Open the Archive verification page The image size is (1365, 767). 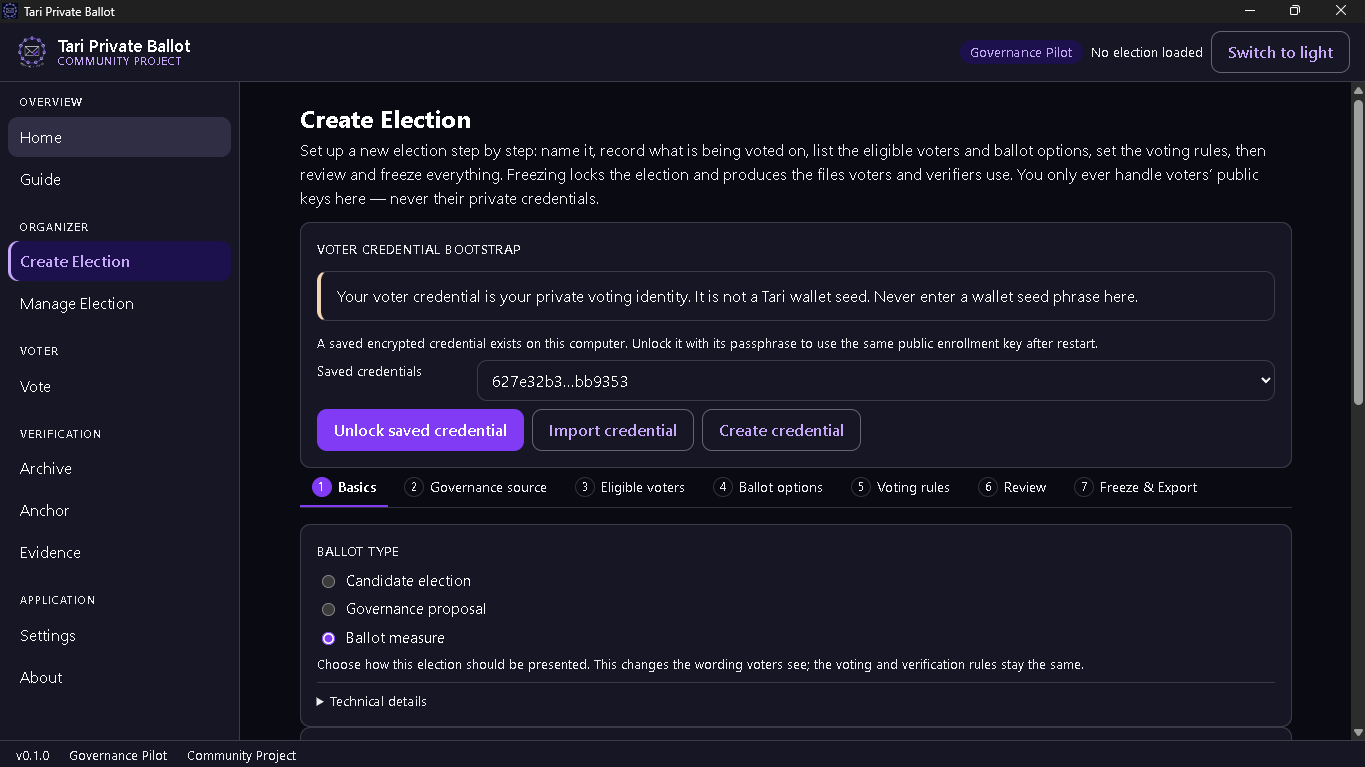119,468
